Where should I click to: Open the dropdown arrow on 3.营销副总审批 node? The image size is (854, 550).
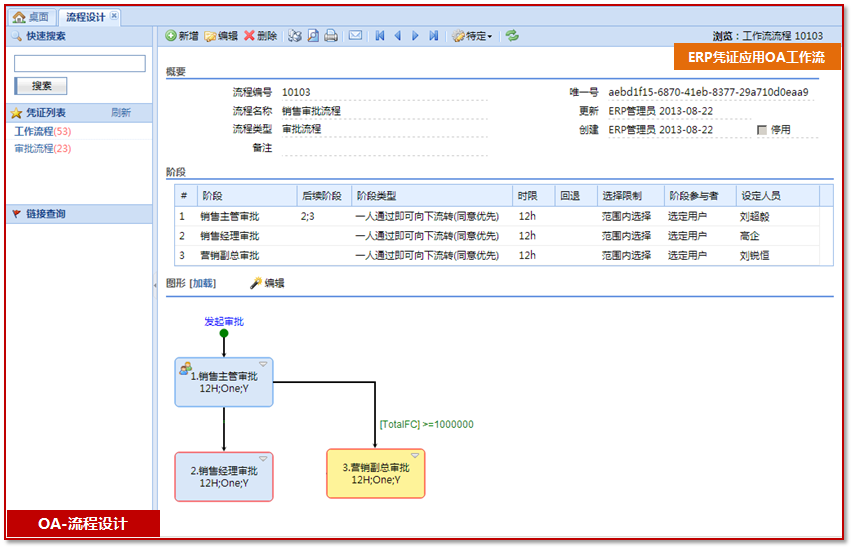[415, 455]
